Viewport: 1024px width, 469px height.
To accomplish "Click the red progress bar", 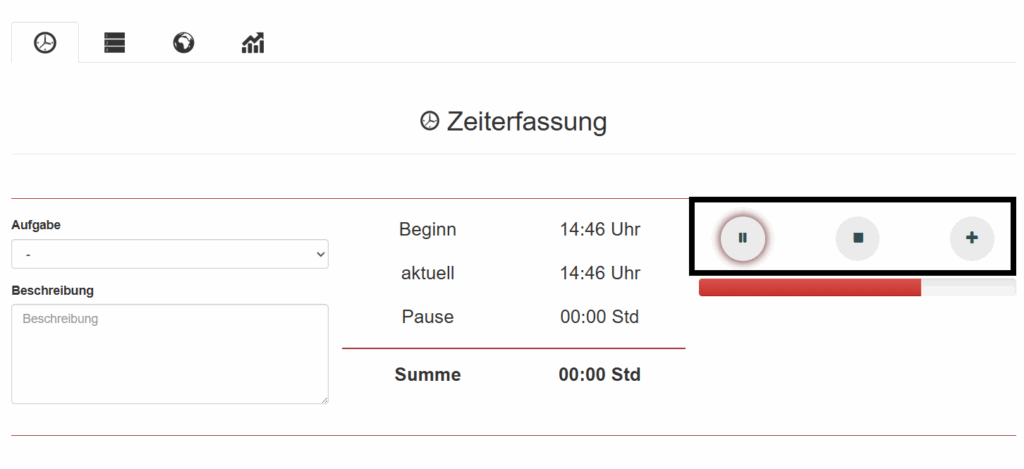I will [810, 288].
